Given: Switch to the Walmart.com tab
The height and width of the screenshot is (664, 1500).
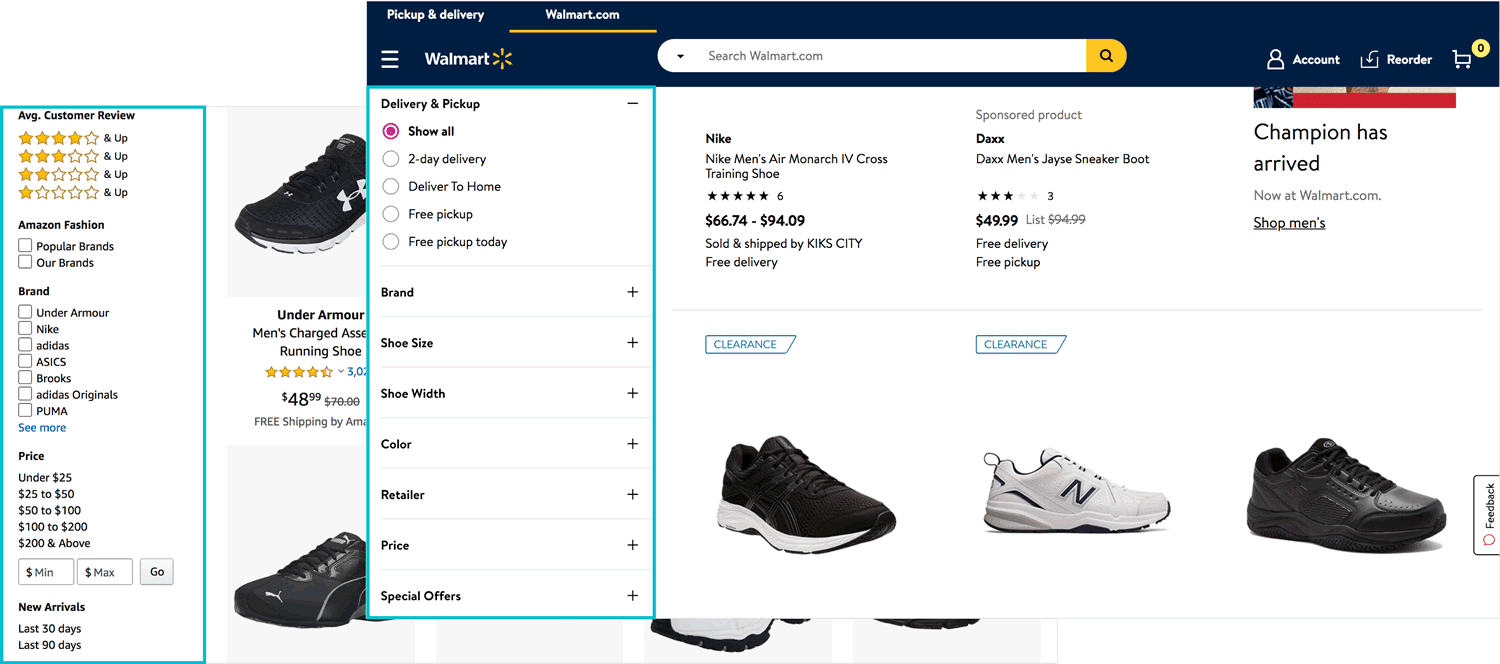Looking at the screenshot, I should pyautogui.click(x=582, y=15).
